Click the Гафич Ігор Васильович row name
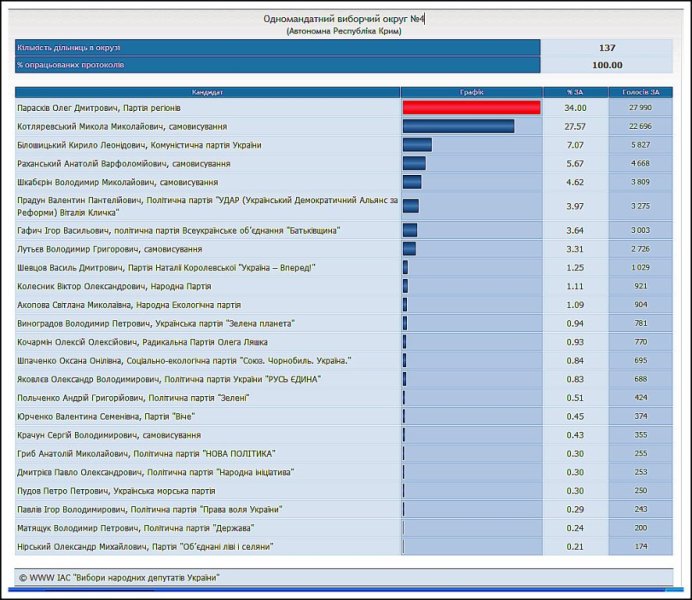 tap(178, 230)
